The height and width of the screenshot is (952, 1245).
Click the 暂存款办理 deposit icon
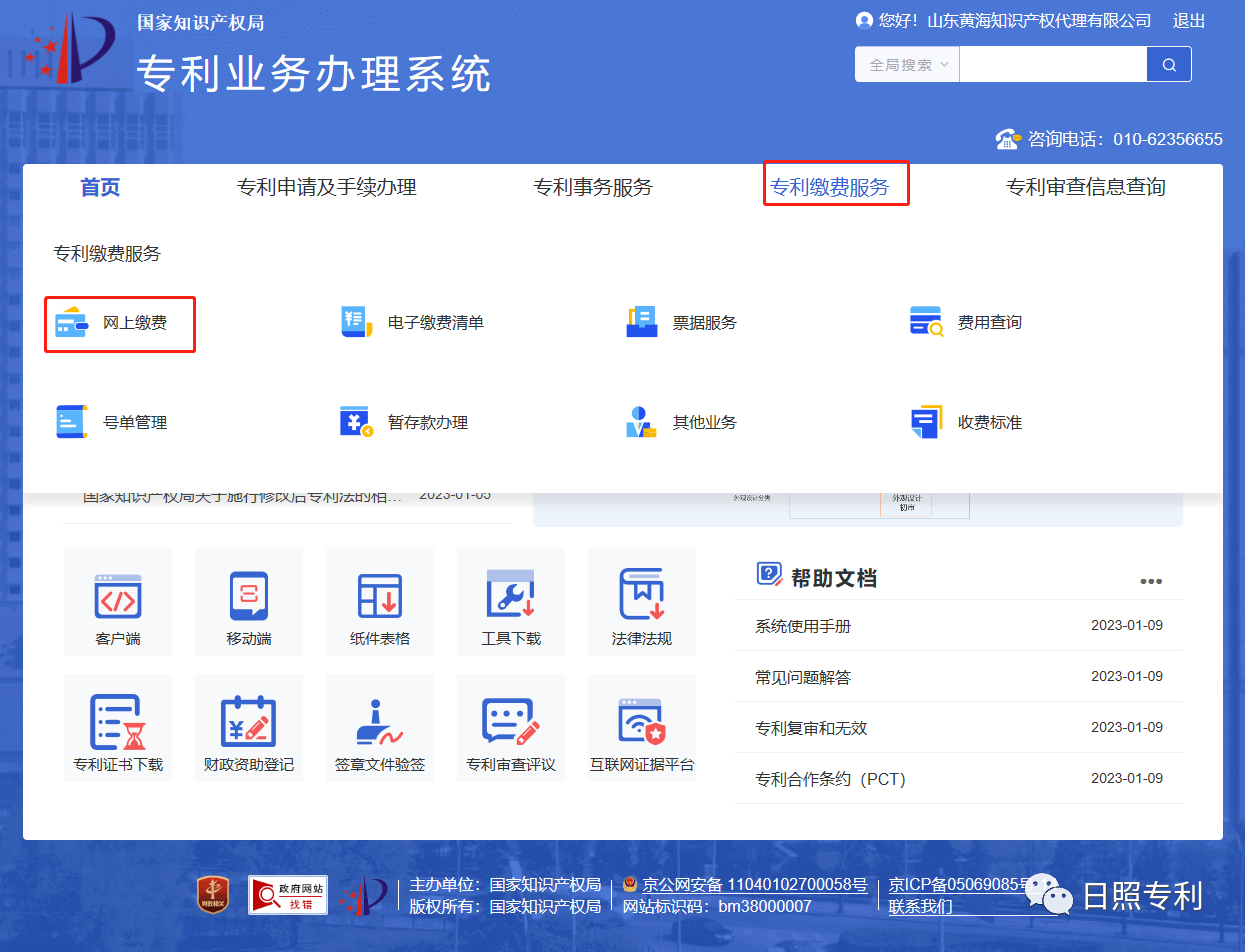[356, 422]
